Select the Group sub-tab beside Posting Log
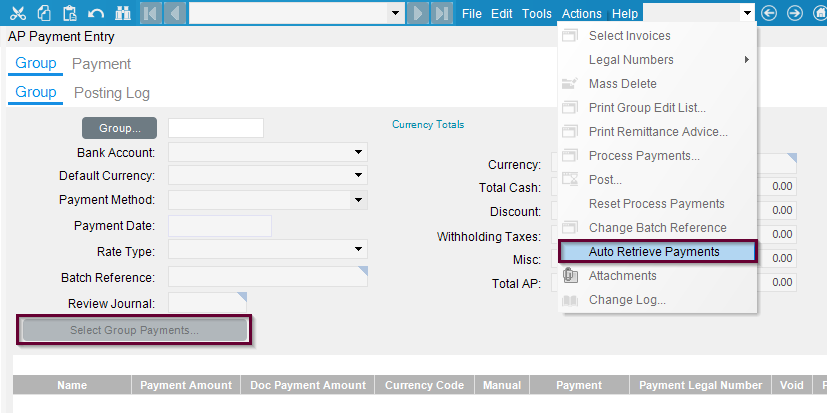 35,92
